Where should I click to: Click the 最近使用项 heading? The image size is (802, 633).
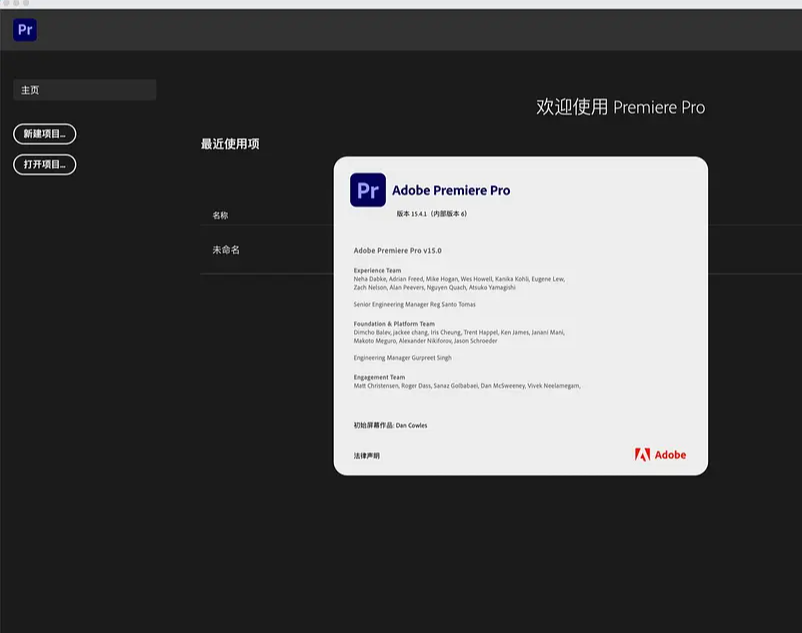[x=230, y=144]
